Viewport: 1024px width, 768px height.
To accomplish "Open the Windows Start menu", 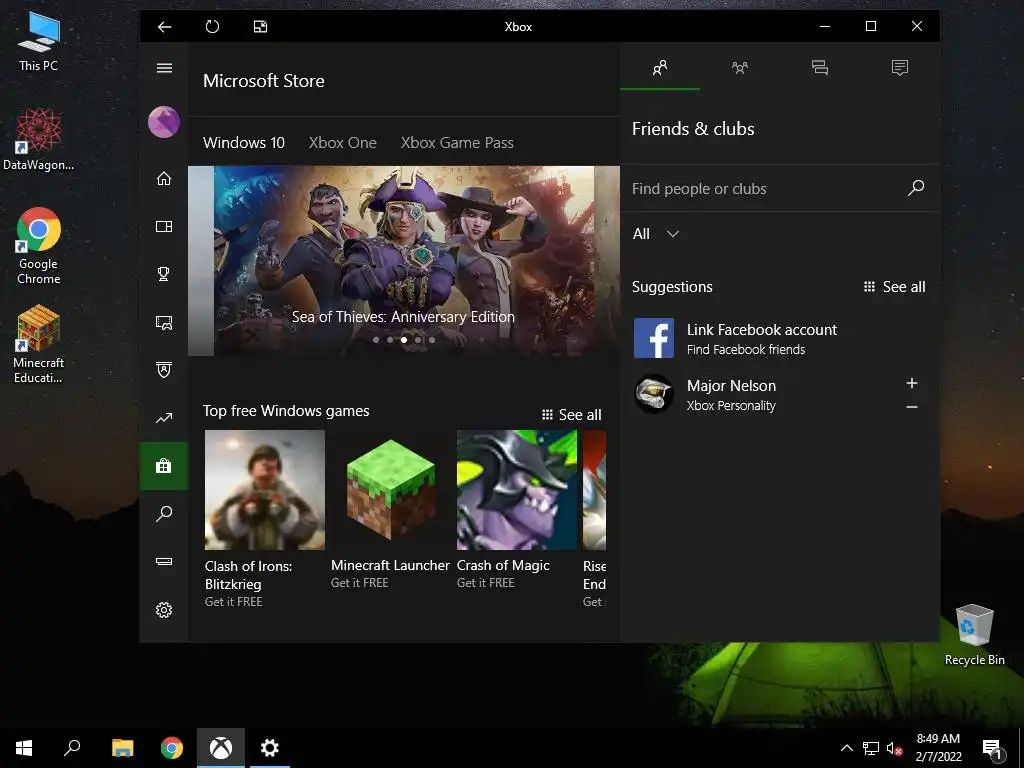I will pos(24,748).
